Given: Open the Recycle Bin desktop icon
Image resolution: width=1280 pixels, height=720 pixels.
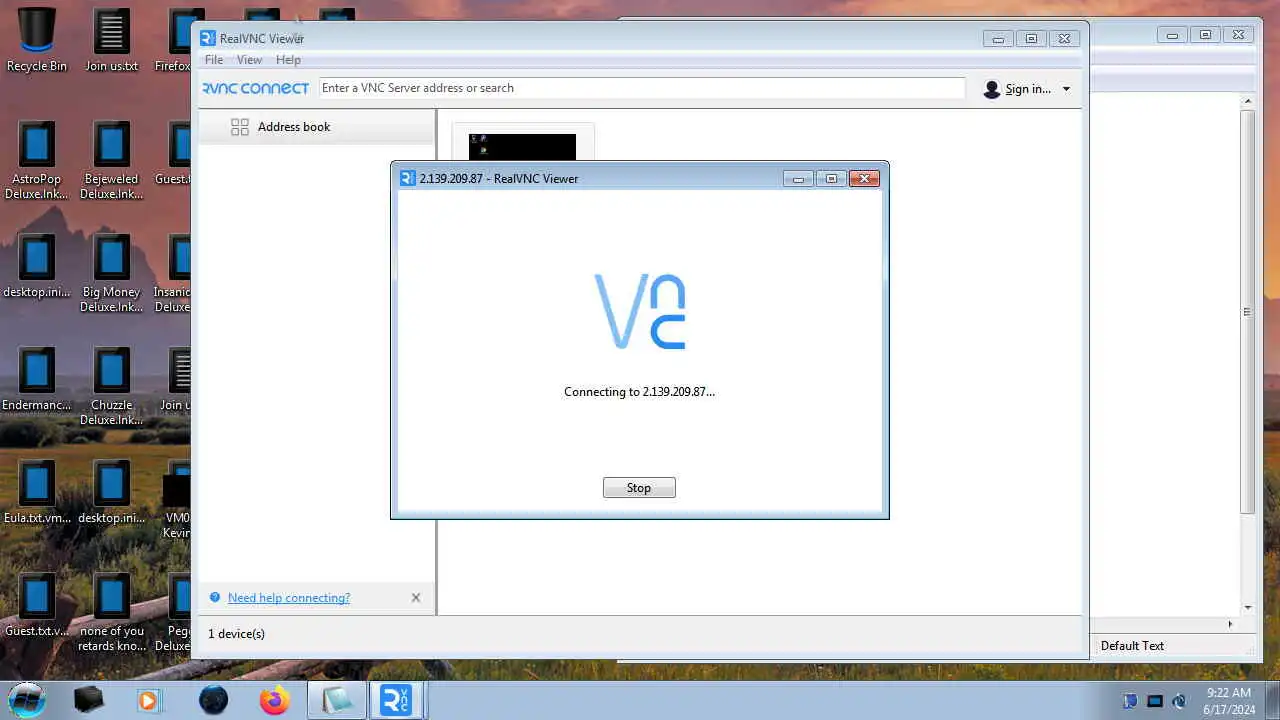Looking at the screenshot, I should (37, 41).
